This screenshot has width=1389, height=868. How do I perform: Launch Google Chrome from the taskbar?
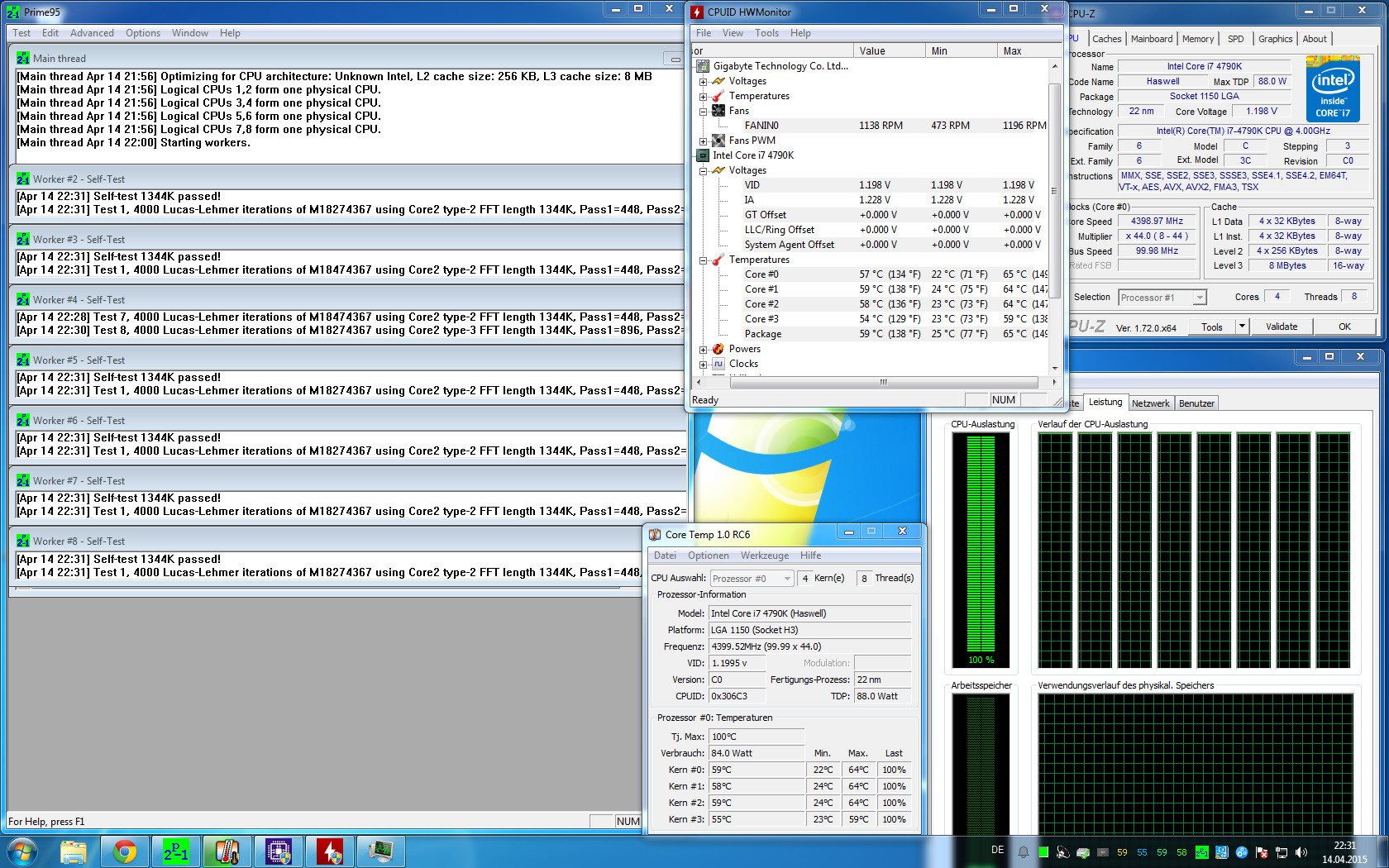tap(125, 851)
